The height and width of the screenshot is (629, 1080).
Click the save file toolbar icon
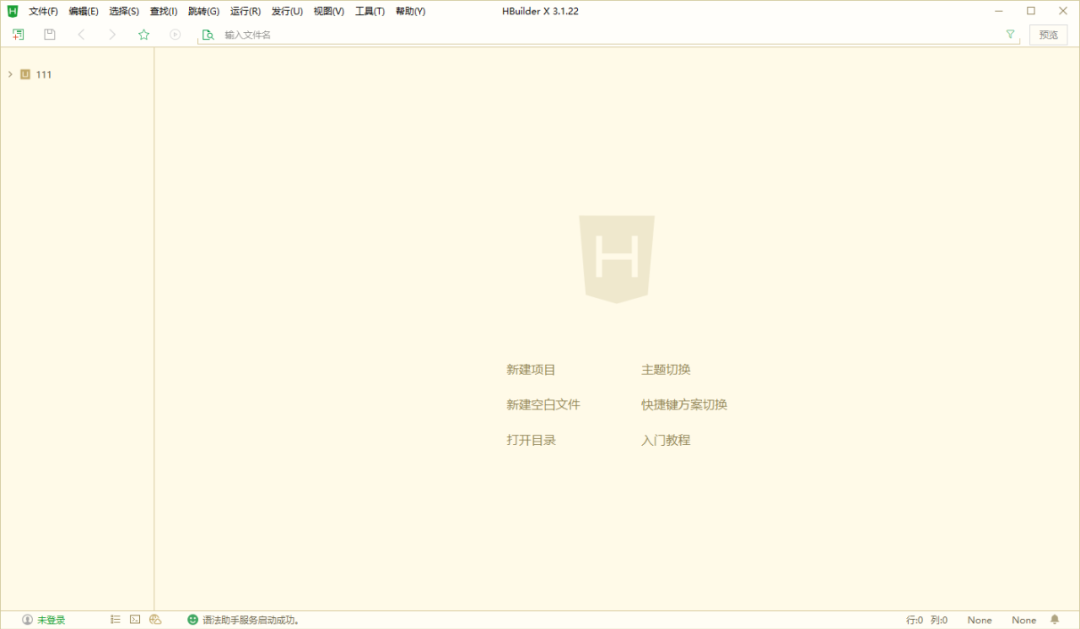pyautogui.click(x=50, y=34)
